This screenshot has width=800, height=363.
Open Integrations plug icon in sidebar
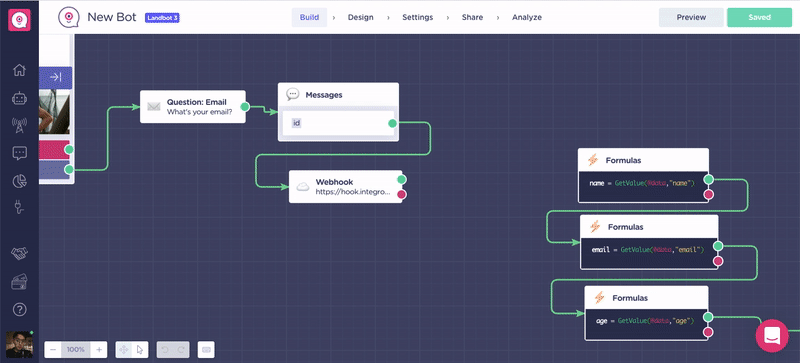pos(19,207)
